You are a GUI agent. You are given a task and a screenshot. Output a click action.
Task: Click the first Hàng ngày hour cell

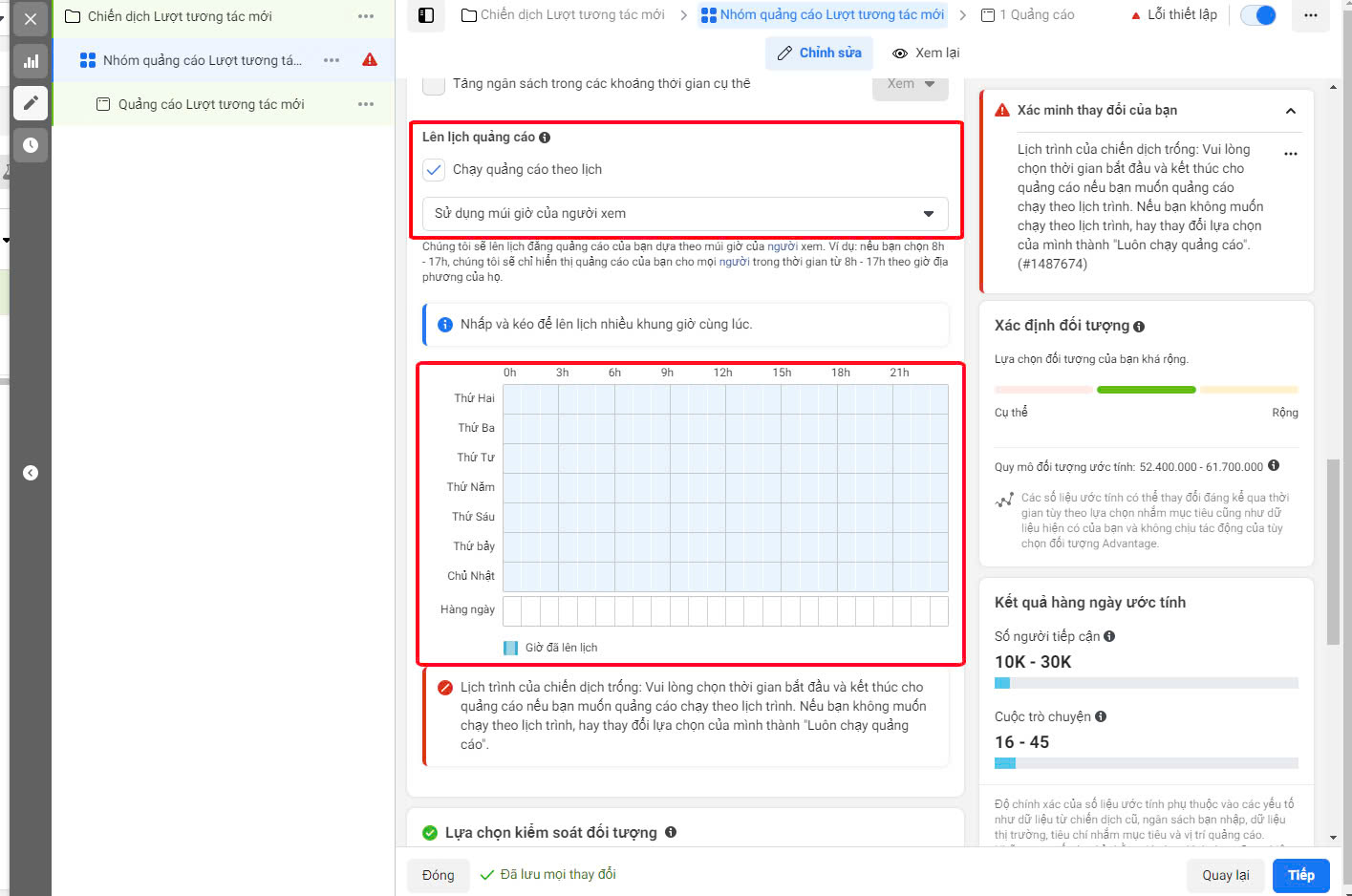tap(512, 610)
